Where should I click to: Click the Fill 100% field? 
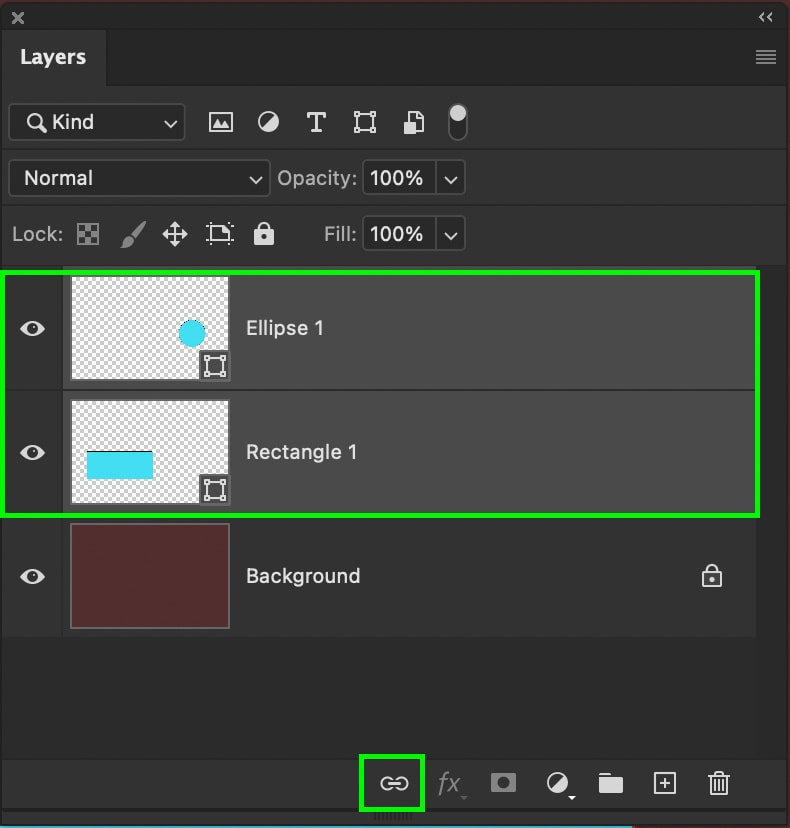[x=399, y=233]
